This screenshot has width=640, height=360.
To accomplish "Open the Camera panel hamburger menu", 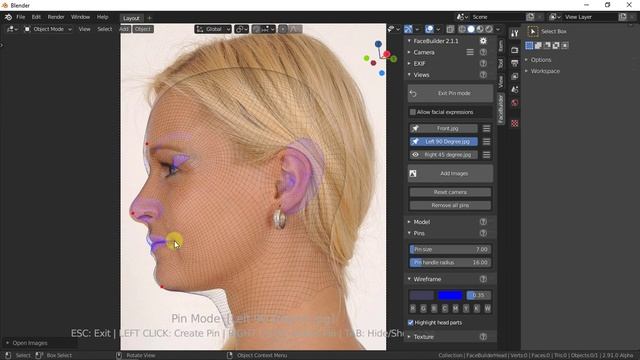I will tap(470, 52).
